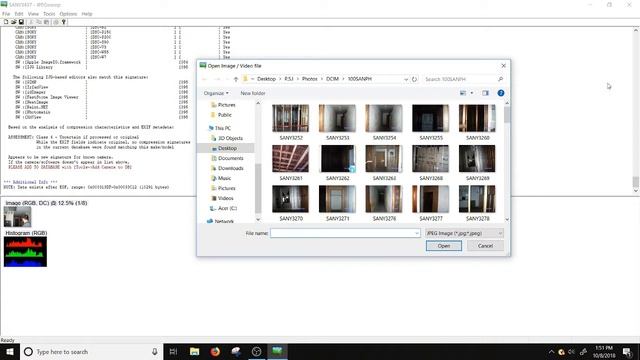The height and width of the screenshot is (360, 640).
Task: Click the Cancel button in dialog
Action: click(485, 246)
